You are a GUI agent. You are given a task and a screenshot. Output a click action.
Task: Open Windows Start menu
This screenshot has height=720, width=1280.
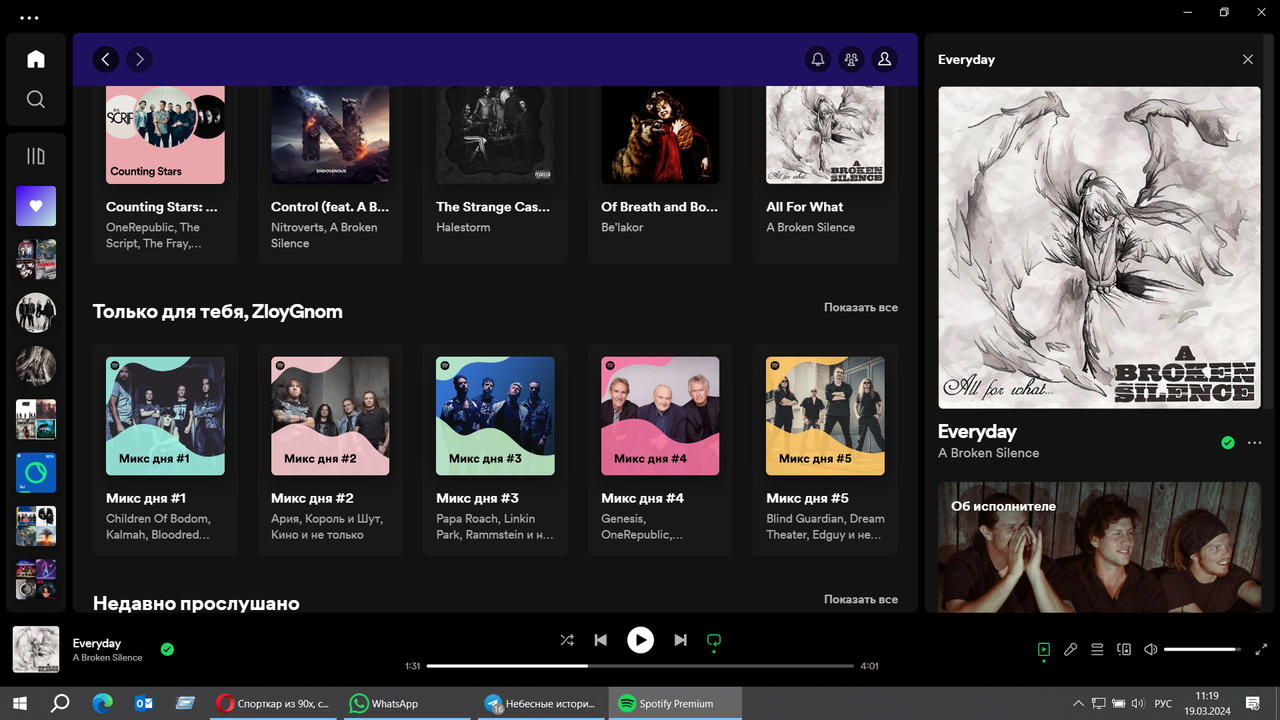[x=19, y=704]
